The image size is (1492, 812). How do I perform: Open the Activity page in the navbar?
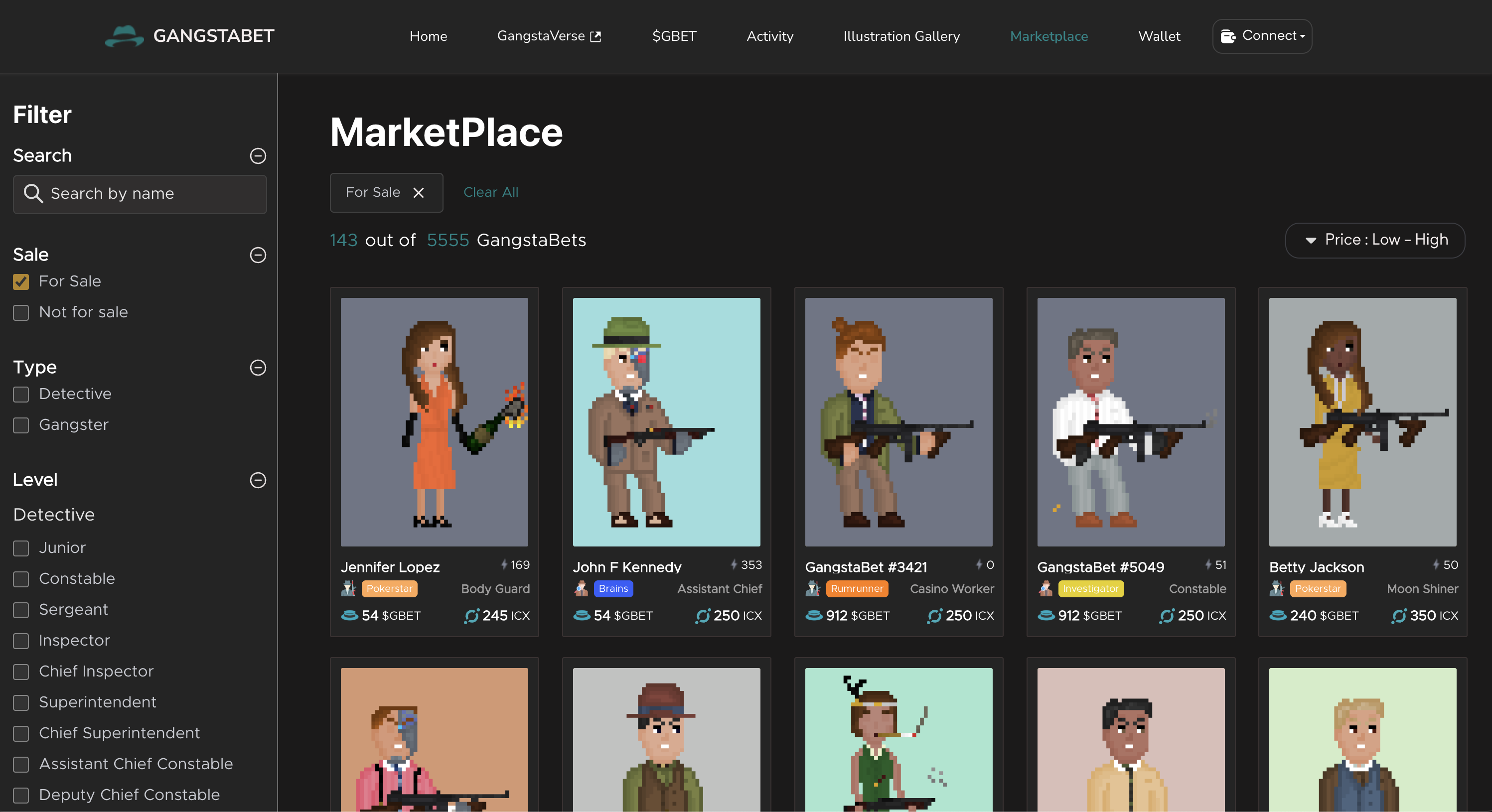[770, 36]
